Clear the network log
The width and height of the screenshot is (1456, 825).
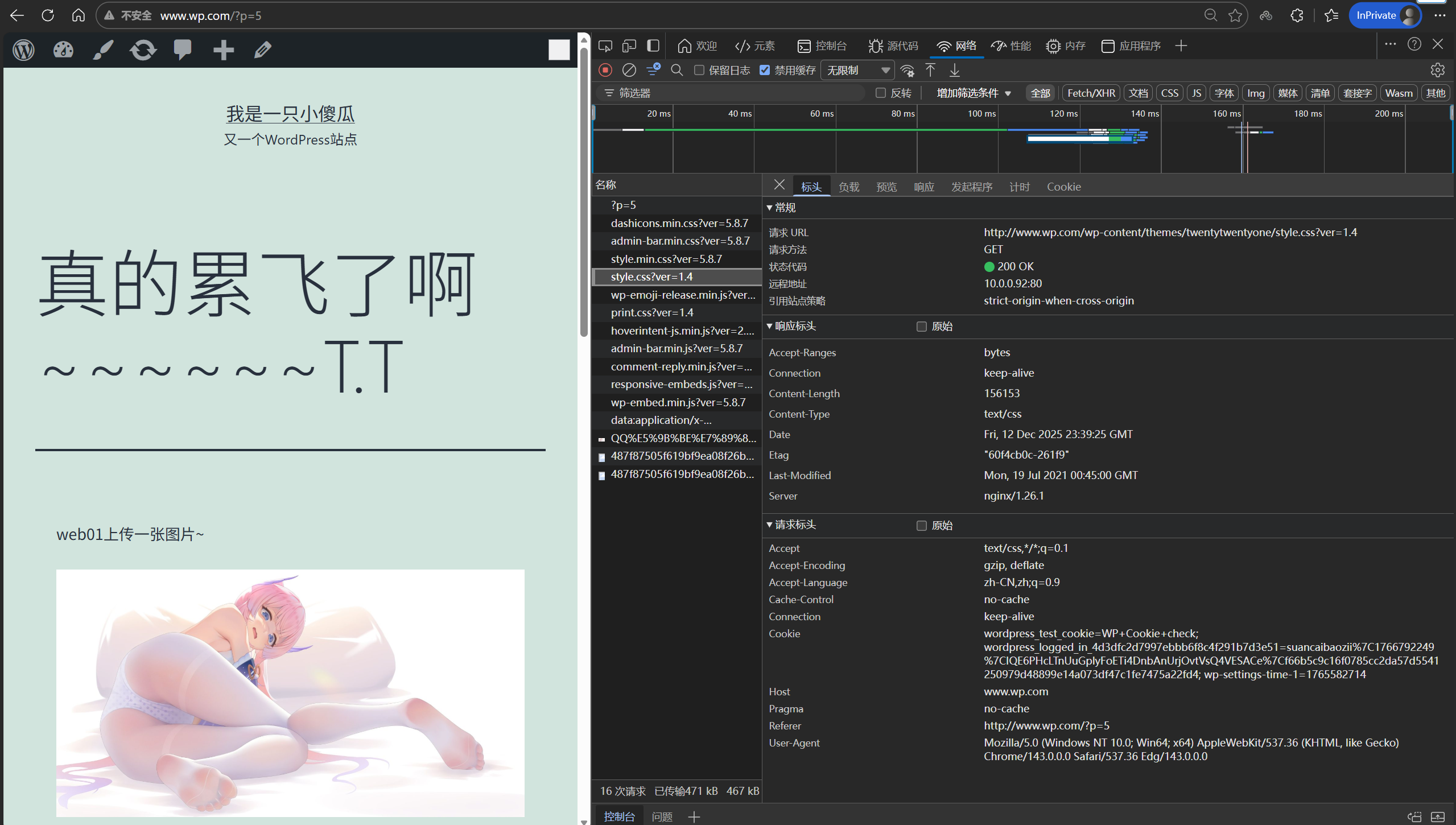(629, 70)
